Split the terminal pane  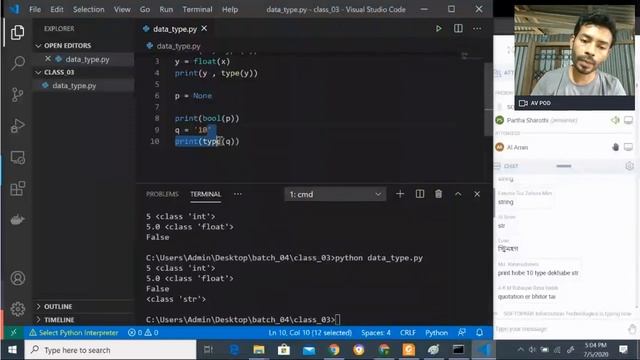[x=420, y=194]
